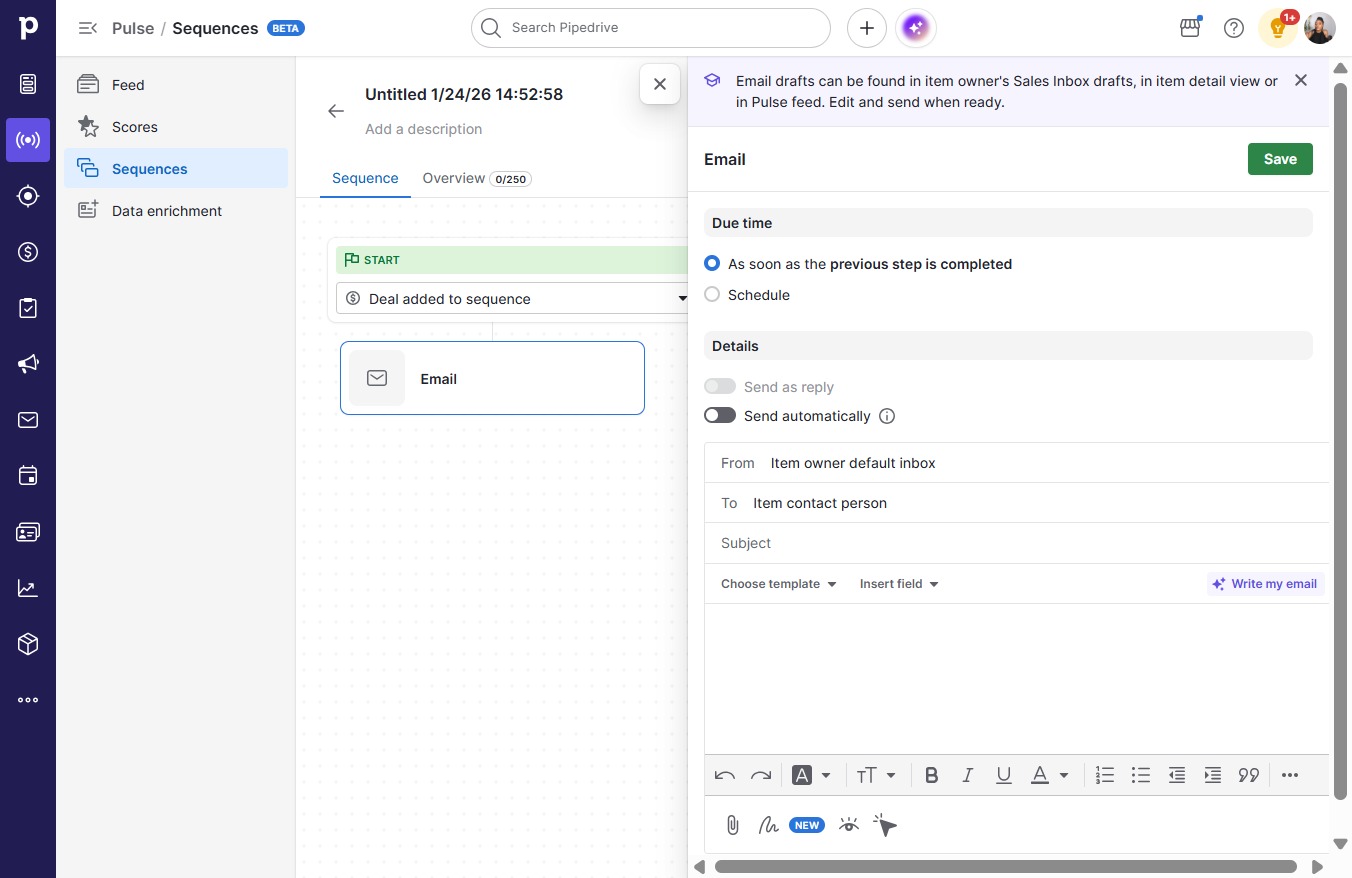This screenshot has width=1352, height=878.
Task: Enable the Send automatically toggle
Action: pyautogui.click(x=720, y=416)
